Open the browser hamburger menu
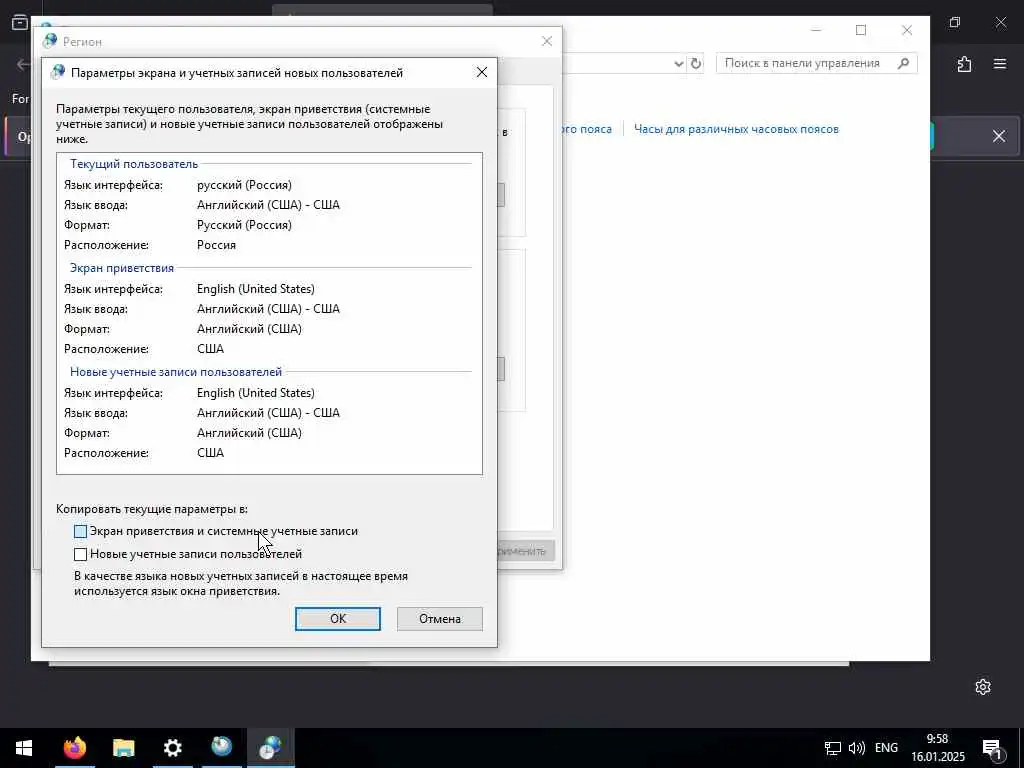Screen dimensions: 1024x768 1000,64
